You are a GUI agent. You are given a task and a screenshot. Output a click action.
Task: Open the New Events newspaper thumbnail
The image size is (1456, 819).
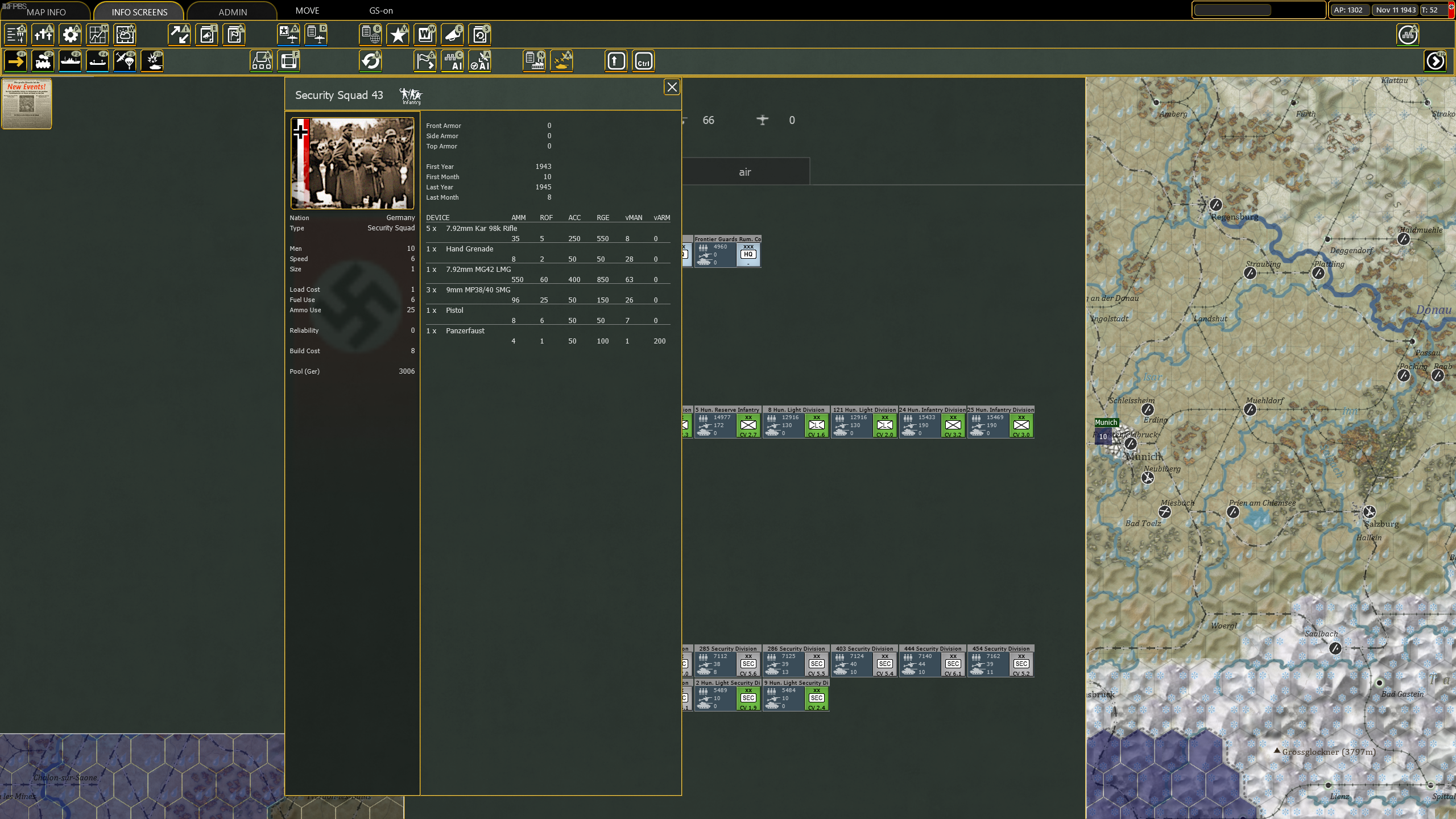point(27,104)
